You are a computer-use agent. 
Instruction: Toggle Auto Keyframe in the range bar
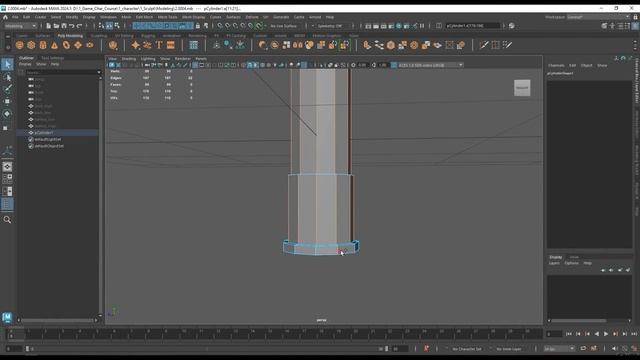426,349
